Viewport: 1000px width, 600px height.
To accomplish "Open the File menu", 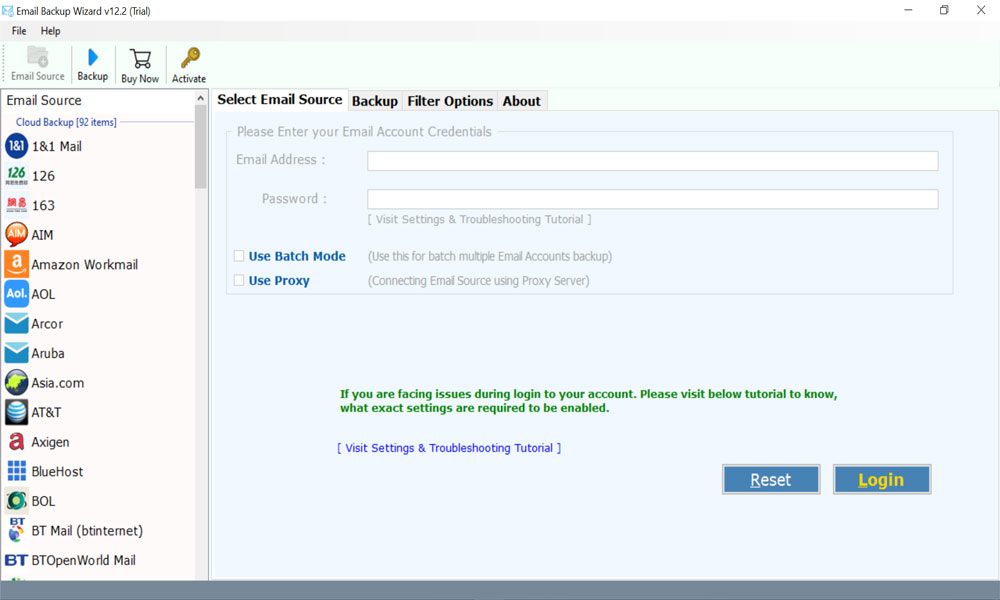I will [x=18, y=30].
